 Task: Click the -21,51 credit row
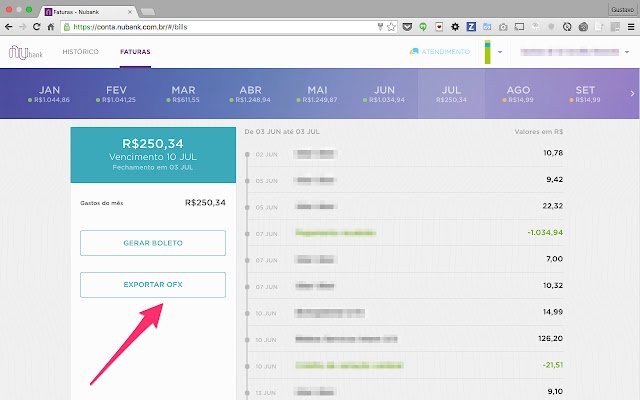(x=405, y=366)
